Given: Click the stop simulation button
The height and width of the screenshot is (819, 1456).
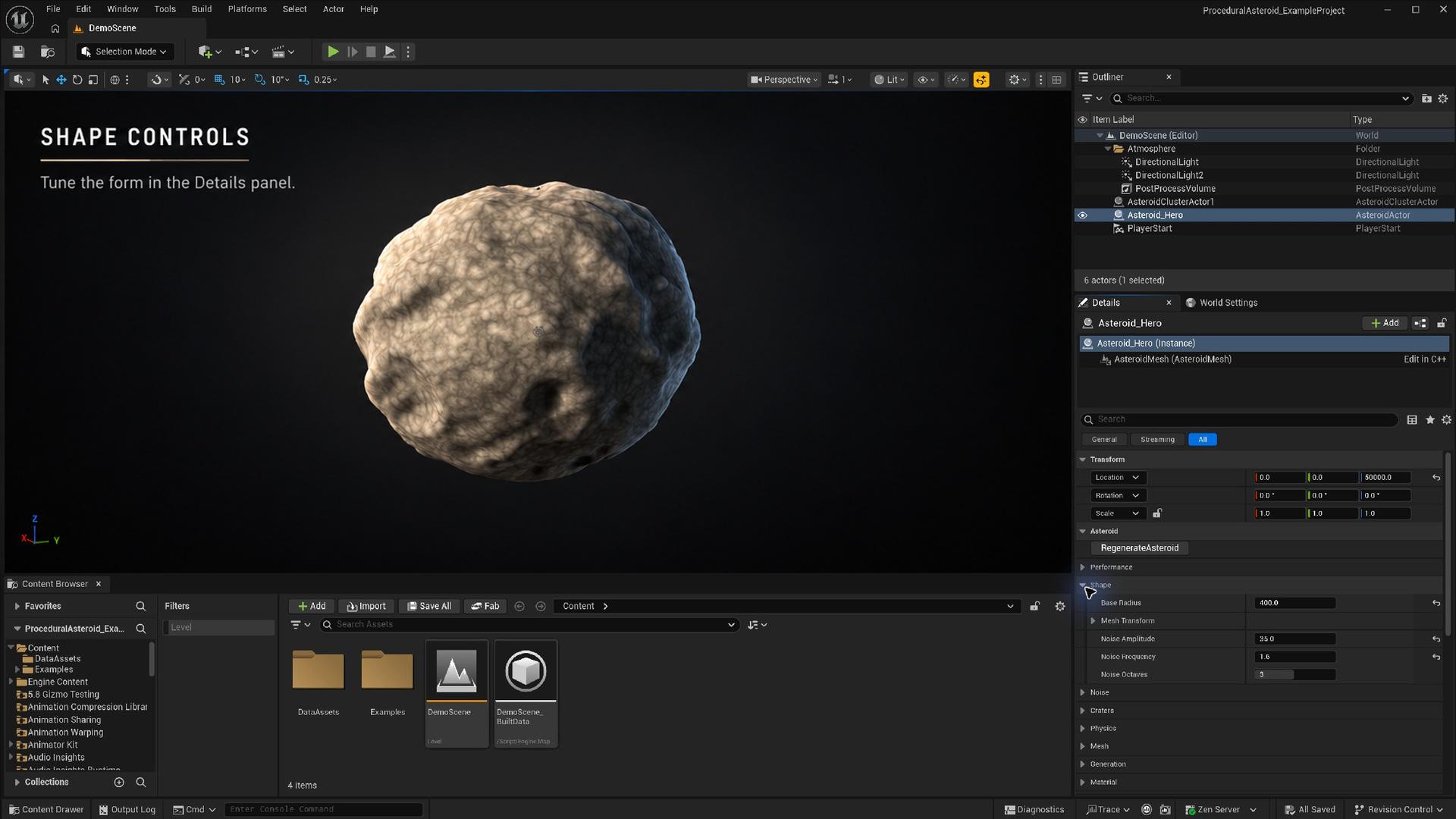Looking at the screenshot, I should (x=371, y=52).
